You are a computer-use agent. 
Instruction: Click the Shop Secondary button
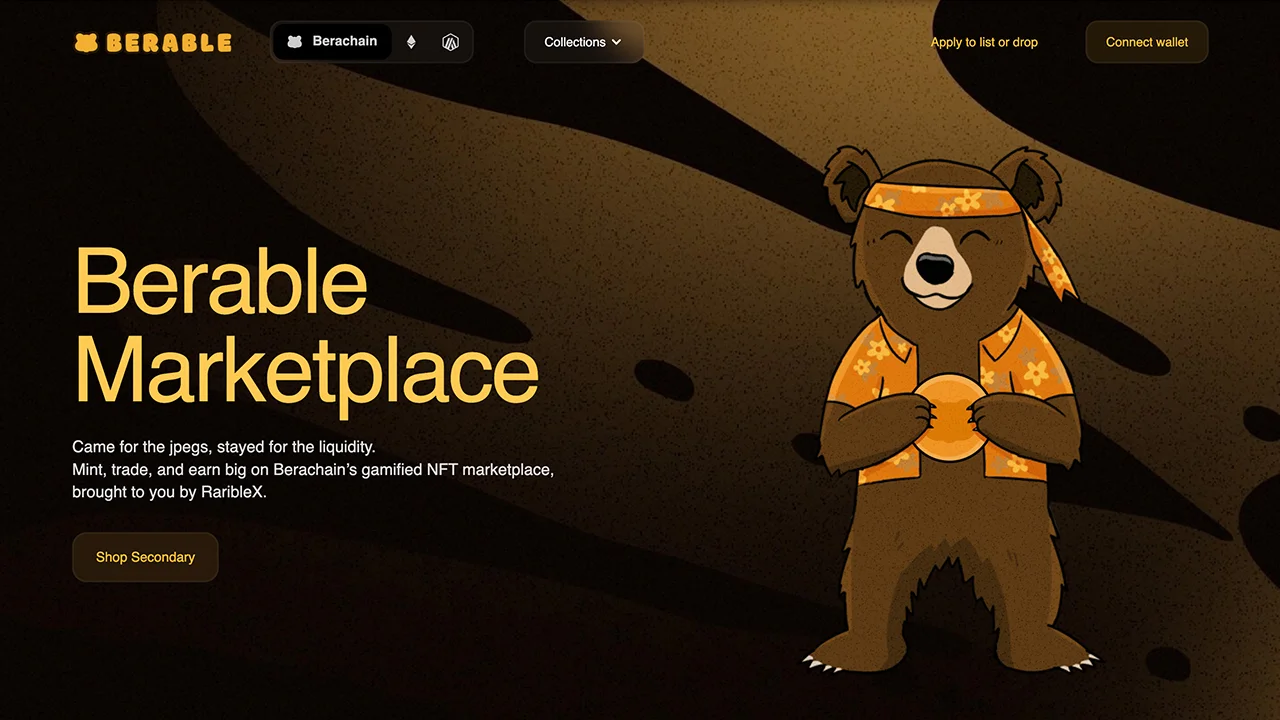click(145, 557)
